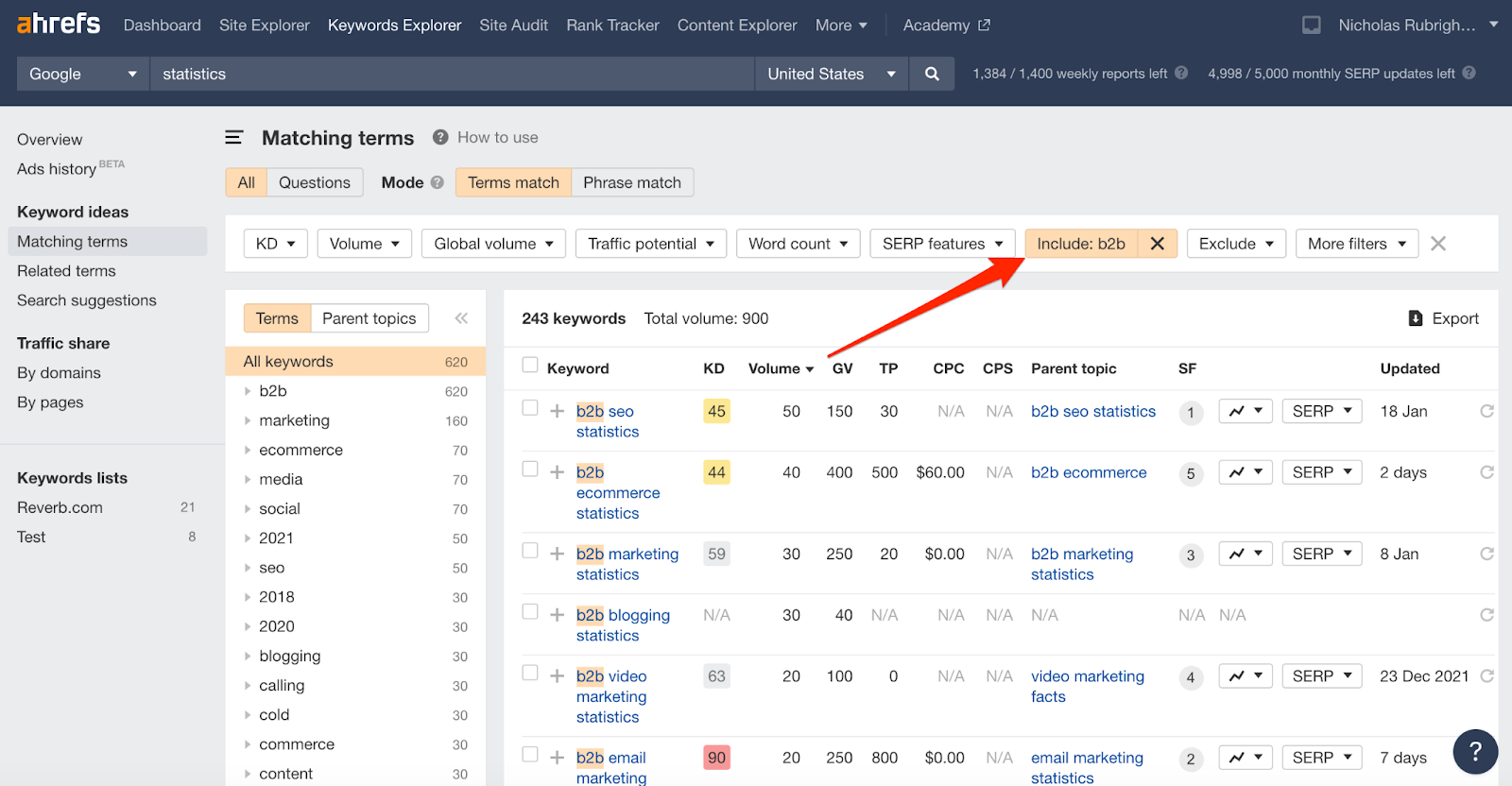Switch to Parent topics view
This screenshot has width=1512, height=786.
[x=369, y=318]
